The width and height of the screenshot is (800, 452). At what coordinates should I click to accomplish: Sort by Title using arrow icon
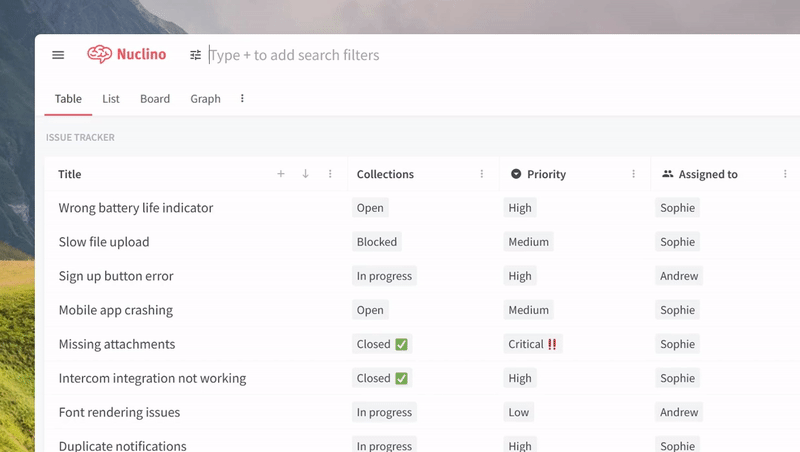305,174
